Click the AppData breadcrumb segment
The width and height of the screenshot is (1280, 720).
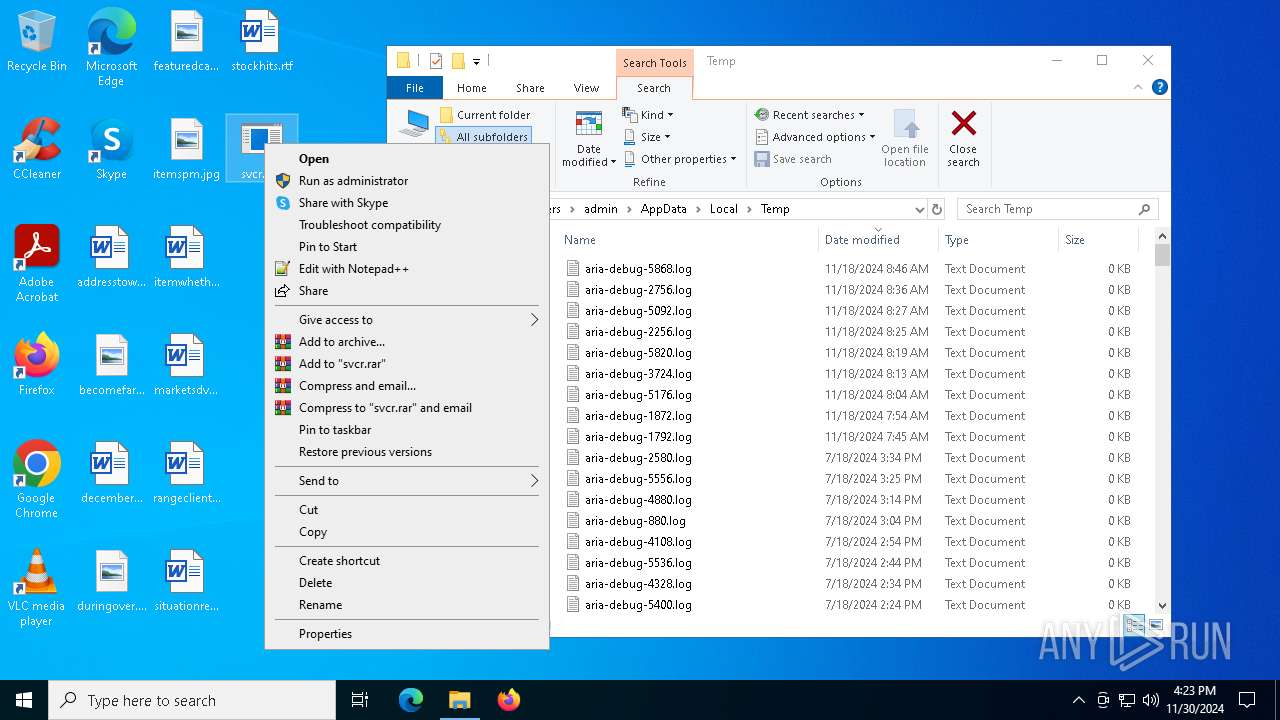click(x=663, y=209)
